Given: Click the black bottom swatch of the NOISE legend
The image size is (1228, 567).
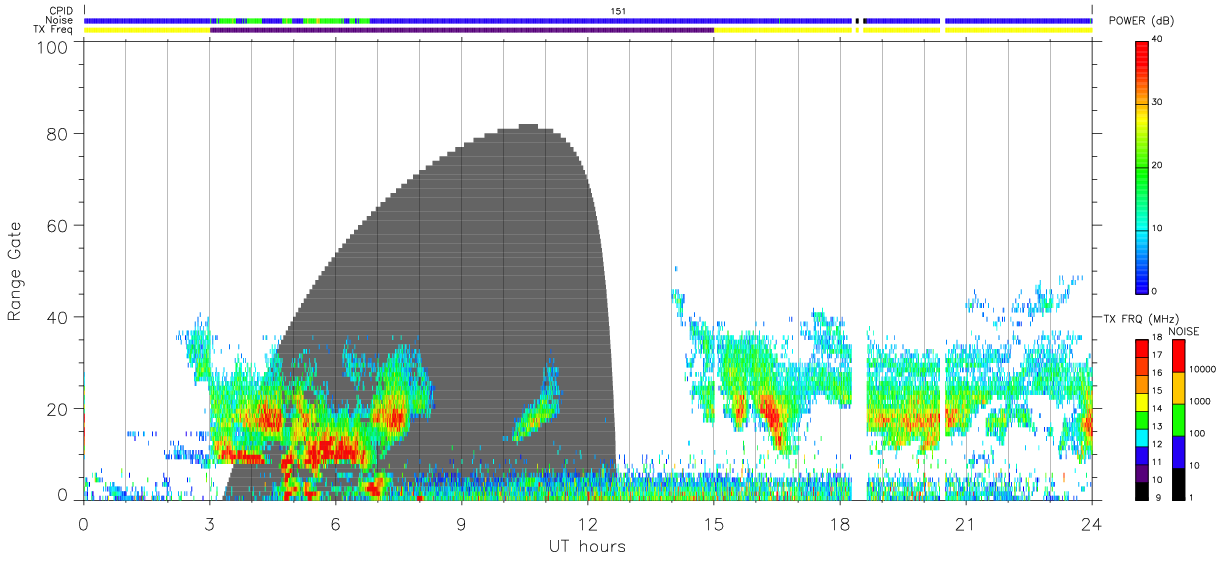Looking at the screenshot, I should [x=1177, y=483].
